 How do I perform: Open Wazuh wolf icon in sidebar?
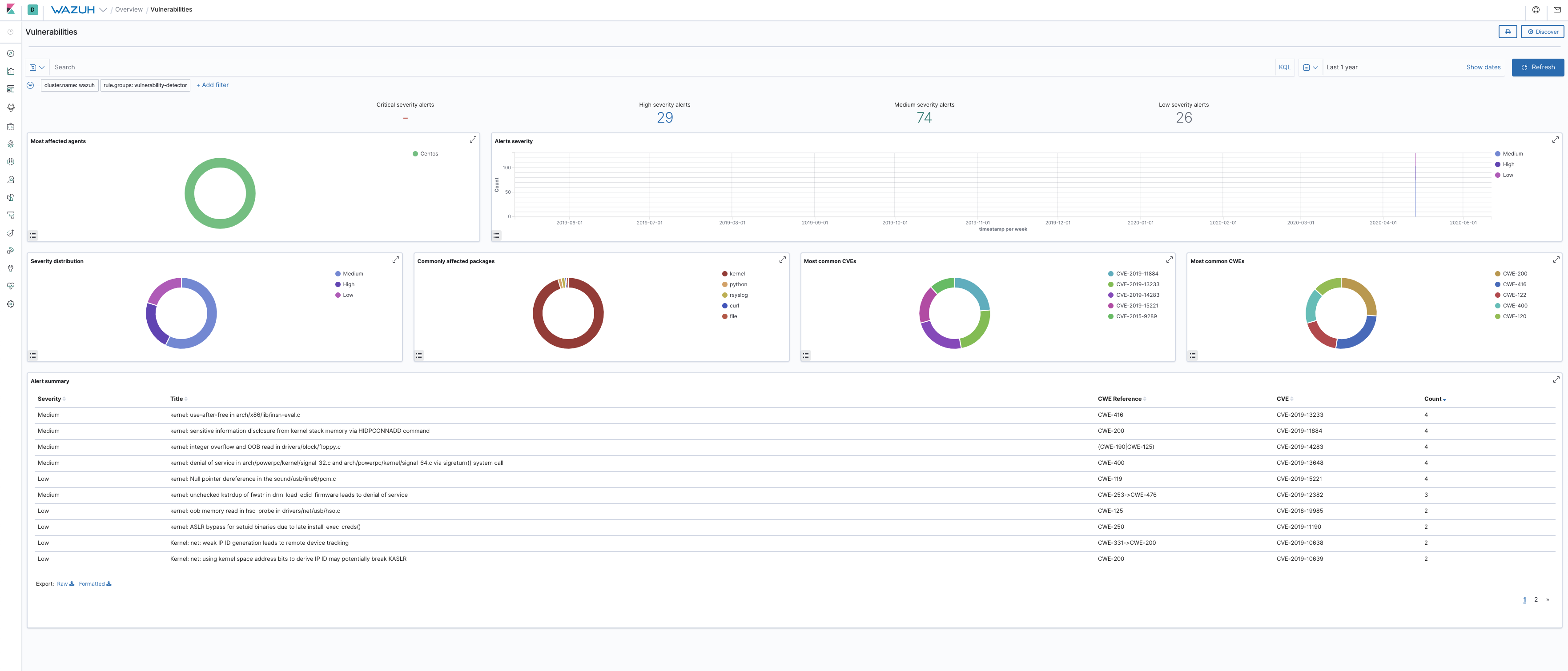pos(10,108)
